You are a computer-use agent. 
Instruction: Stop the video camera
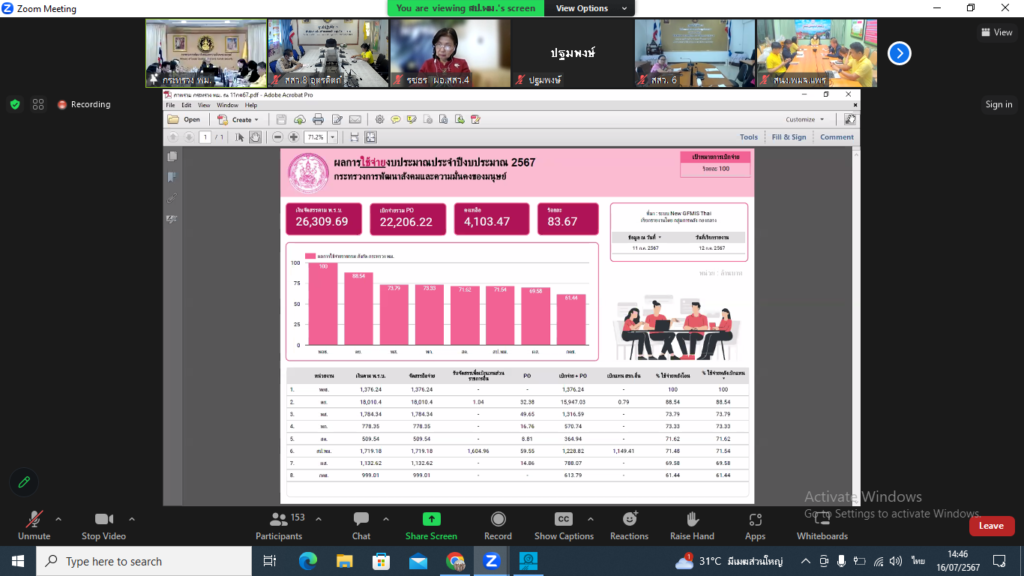(x=103, y=526)
